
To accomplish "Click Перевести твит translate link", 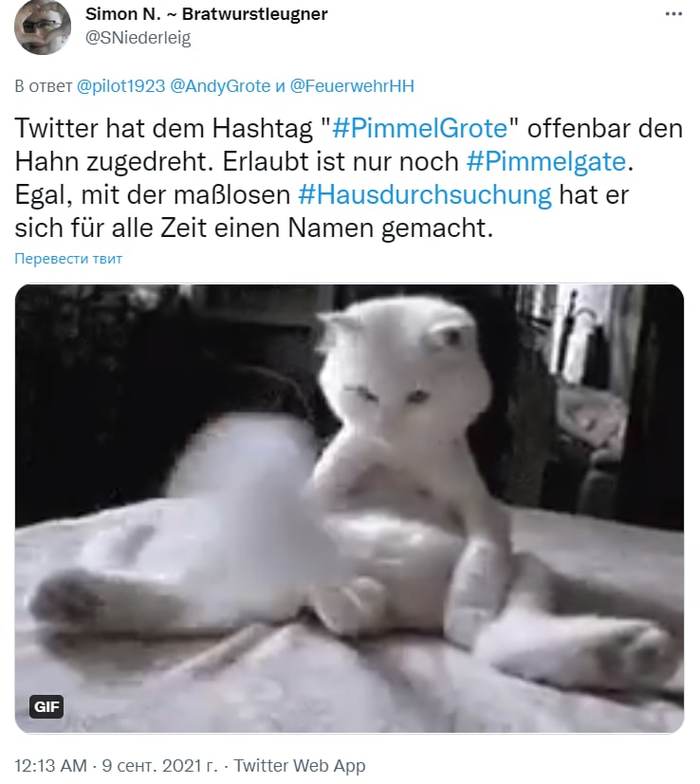I will click(68, 258).
